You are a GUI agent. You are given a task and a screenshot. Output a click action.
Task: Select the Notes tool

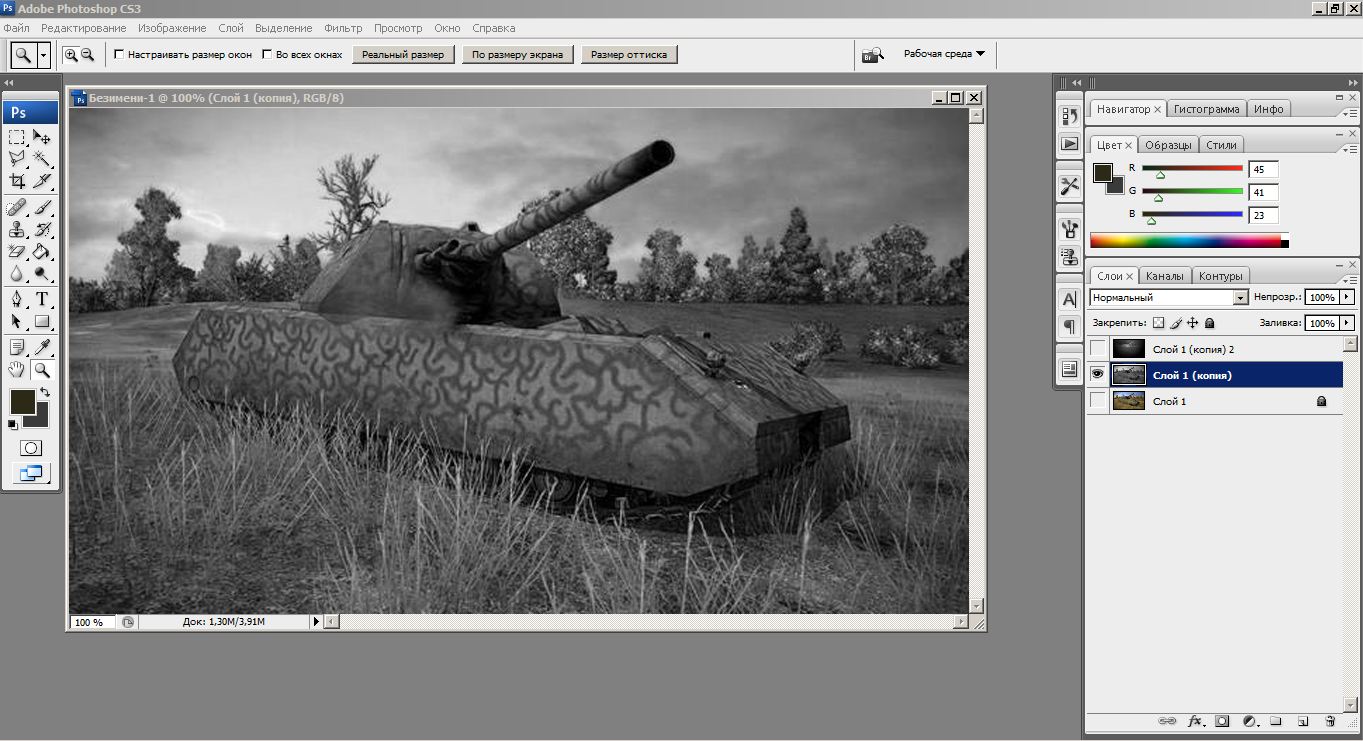[17, 348]
